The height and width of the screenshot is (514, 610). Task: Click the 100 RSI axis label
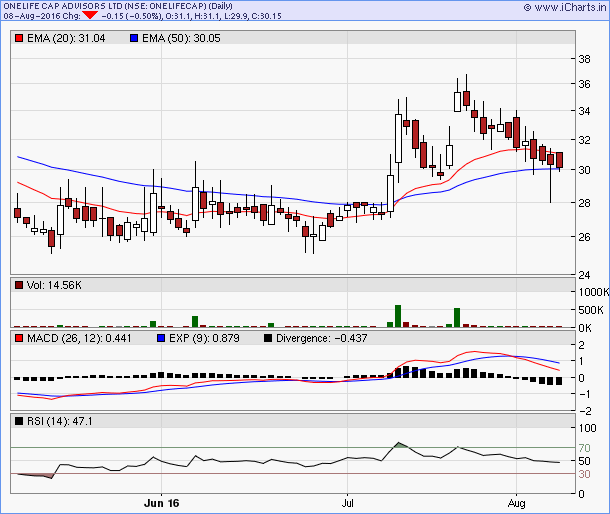point(587,428)
